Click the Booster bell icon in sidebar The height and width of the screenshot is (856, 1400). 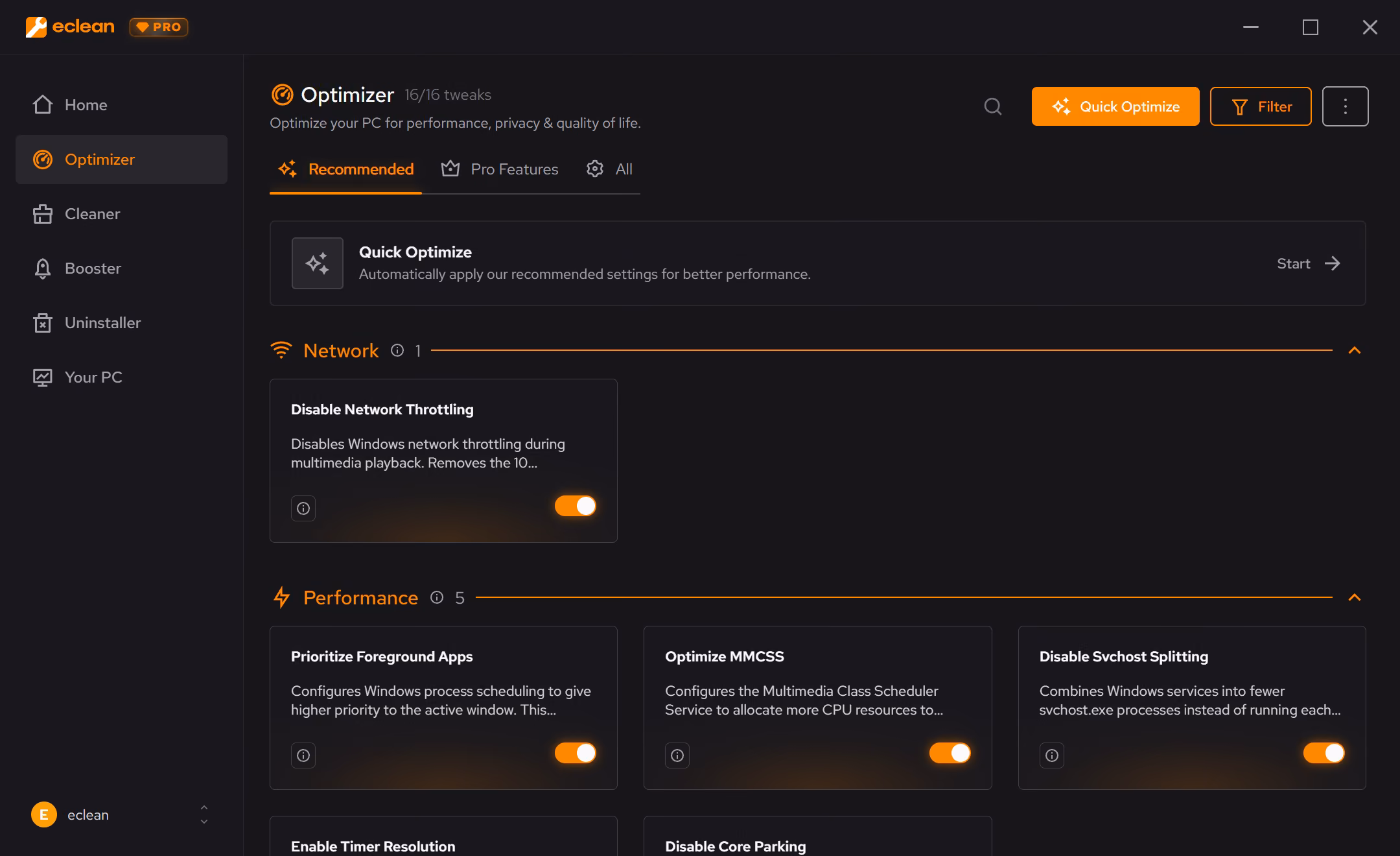point(43,268)
